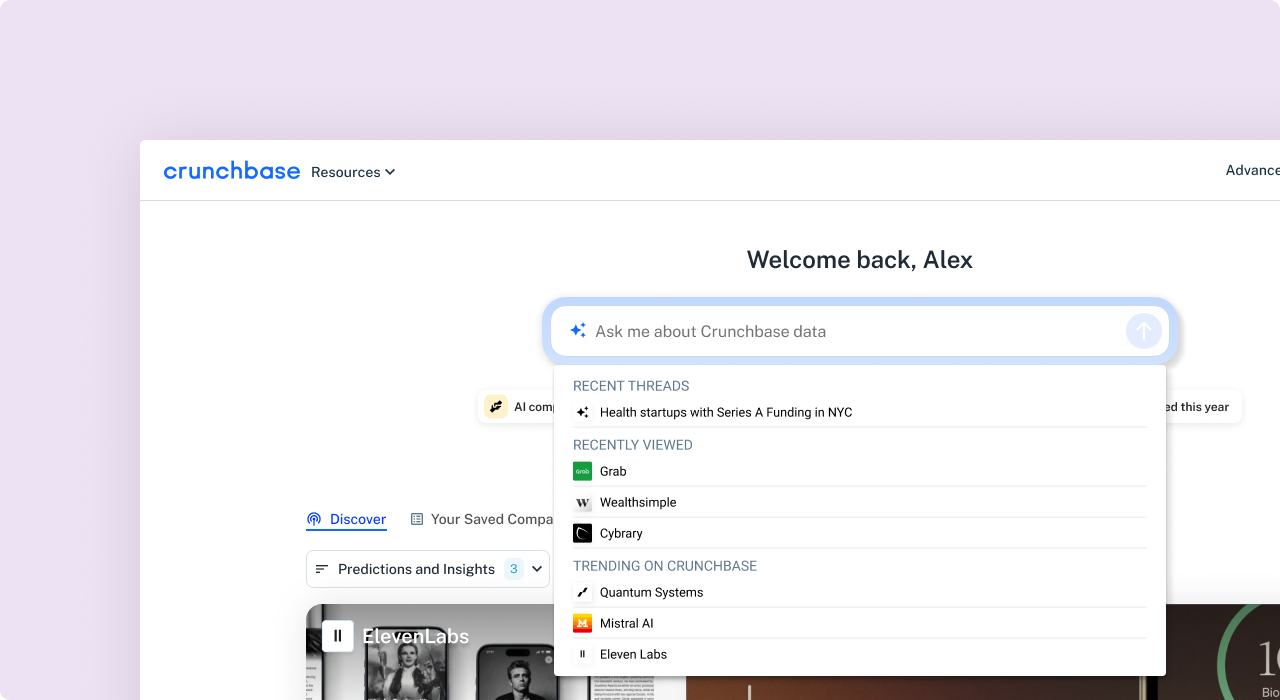Click the black Cybrary logo icon
Image resolution: width=1280 pixels, height=700 pixels.
(582, 533)
